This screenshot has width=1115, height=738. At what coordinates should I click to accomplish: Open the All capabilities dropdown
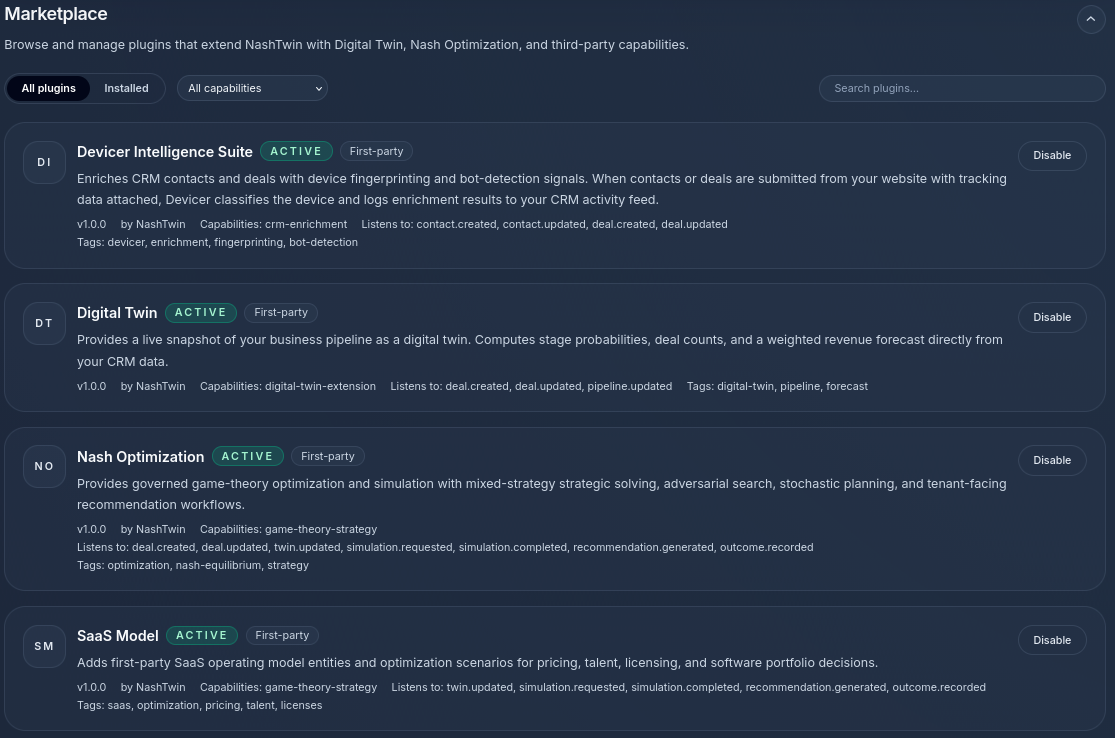pyautogui.click(x=252, y=88)
